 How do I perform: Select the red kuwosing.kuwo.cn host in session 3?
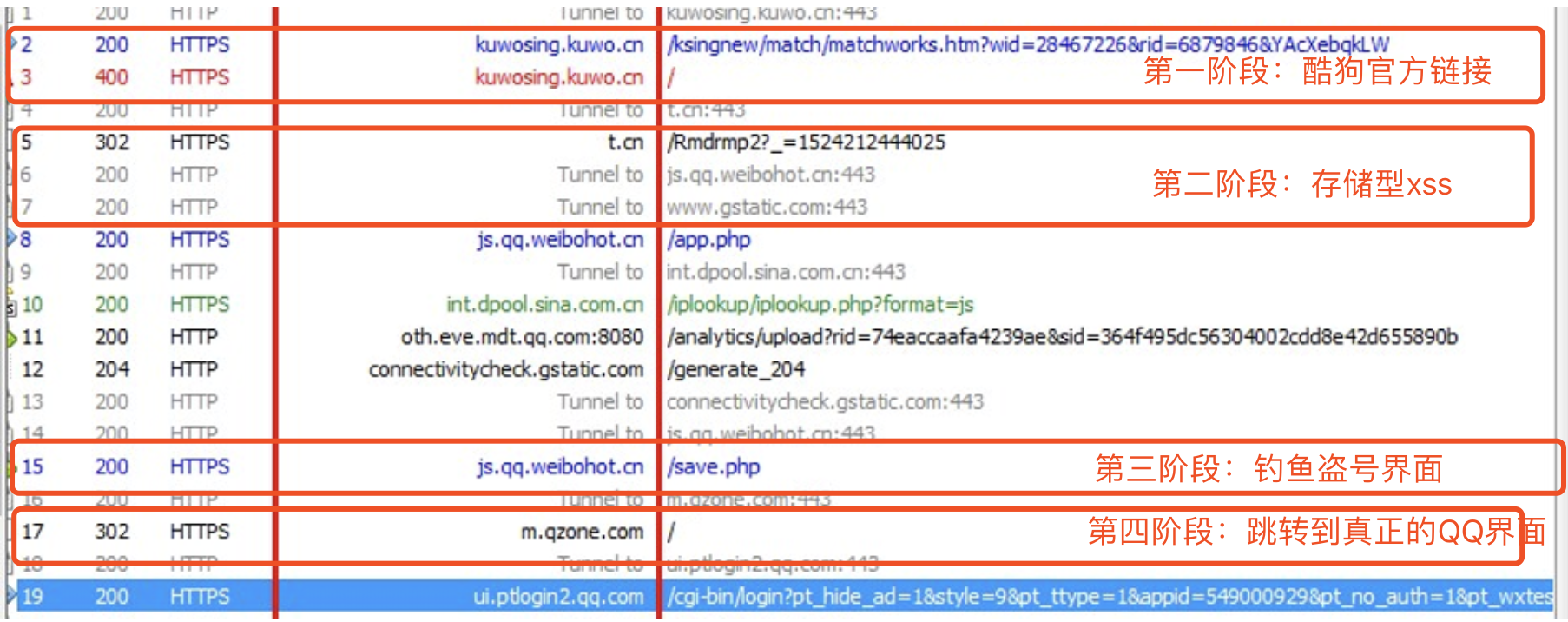pyautogui.click(x=559, y=77)
